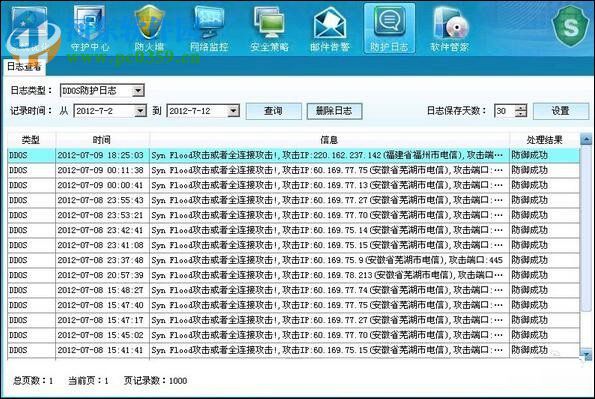Click the table scrollbar up arrow

tap(586, 139)
